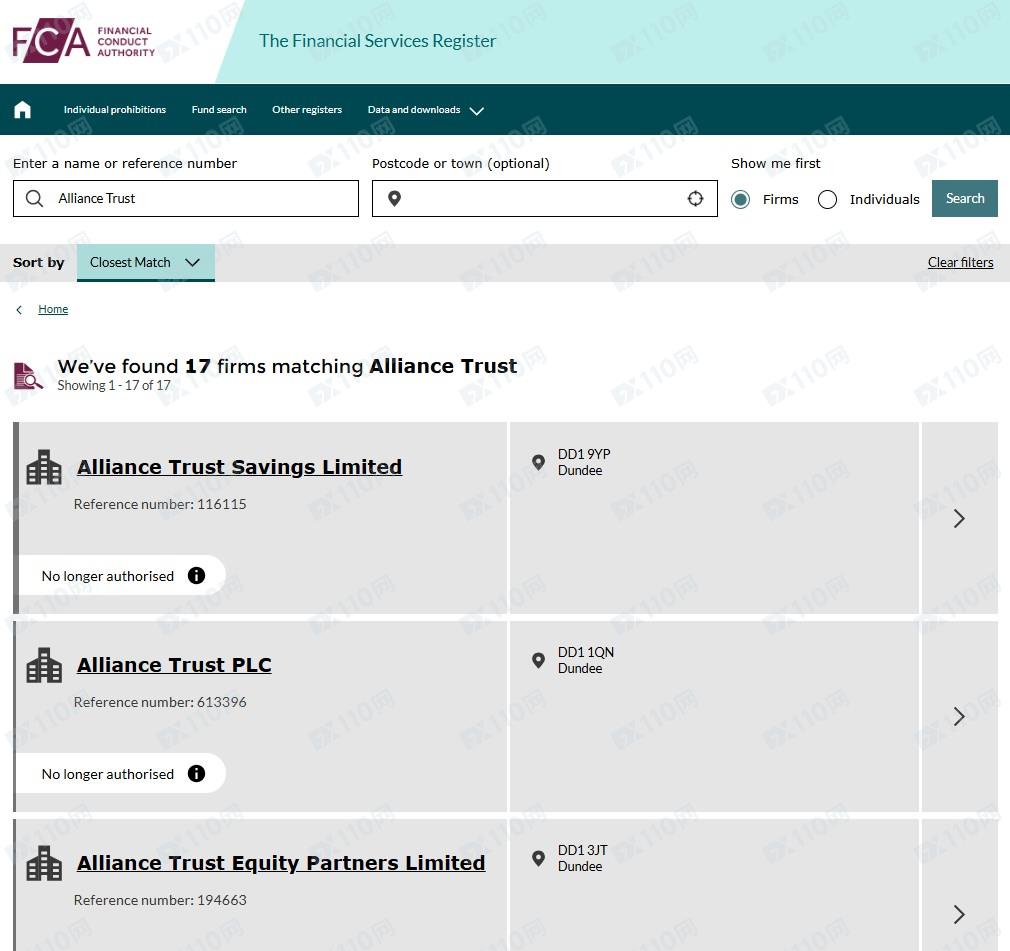Open Individual prohibitions menu item

click(x=115, y=110)
